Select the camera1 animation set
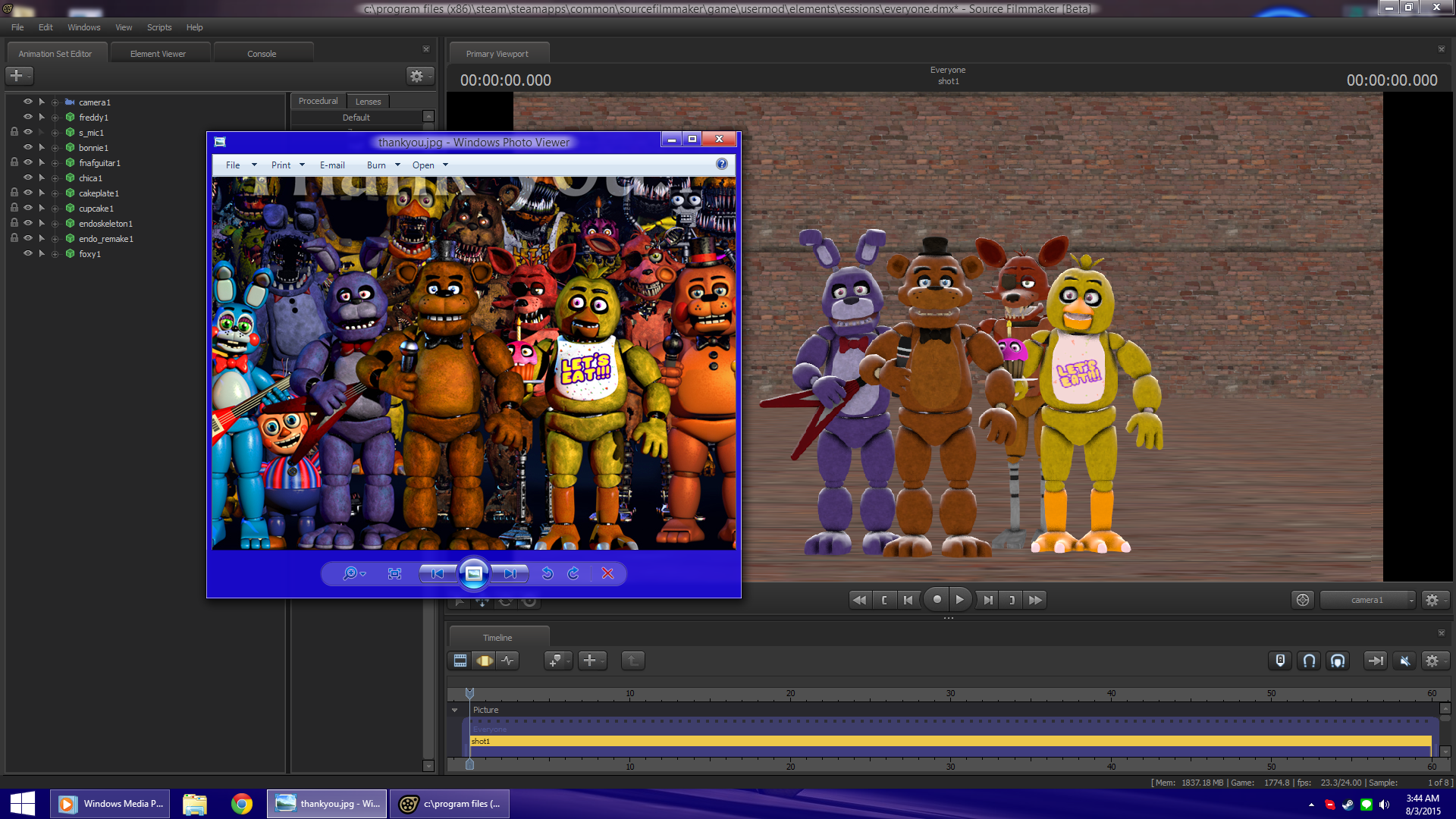Image resolution: width=1456 pixels, height=819 pixels. 95,102
